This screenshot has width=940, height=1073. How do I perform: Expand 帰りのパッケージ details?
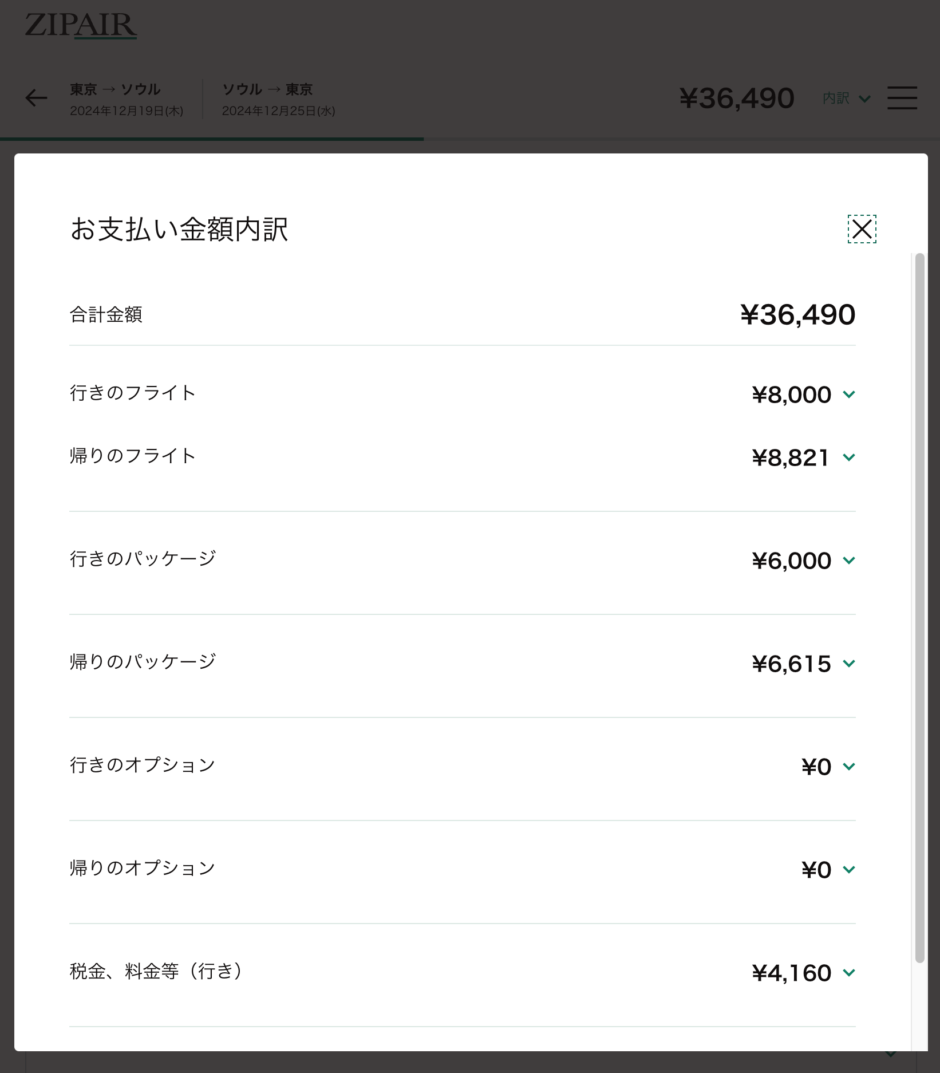click(x=849, y=664)
